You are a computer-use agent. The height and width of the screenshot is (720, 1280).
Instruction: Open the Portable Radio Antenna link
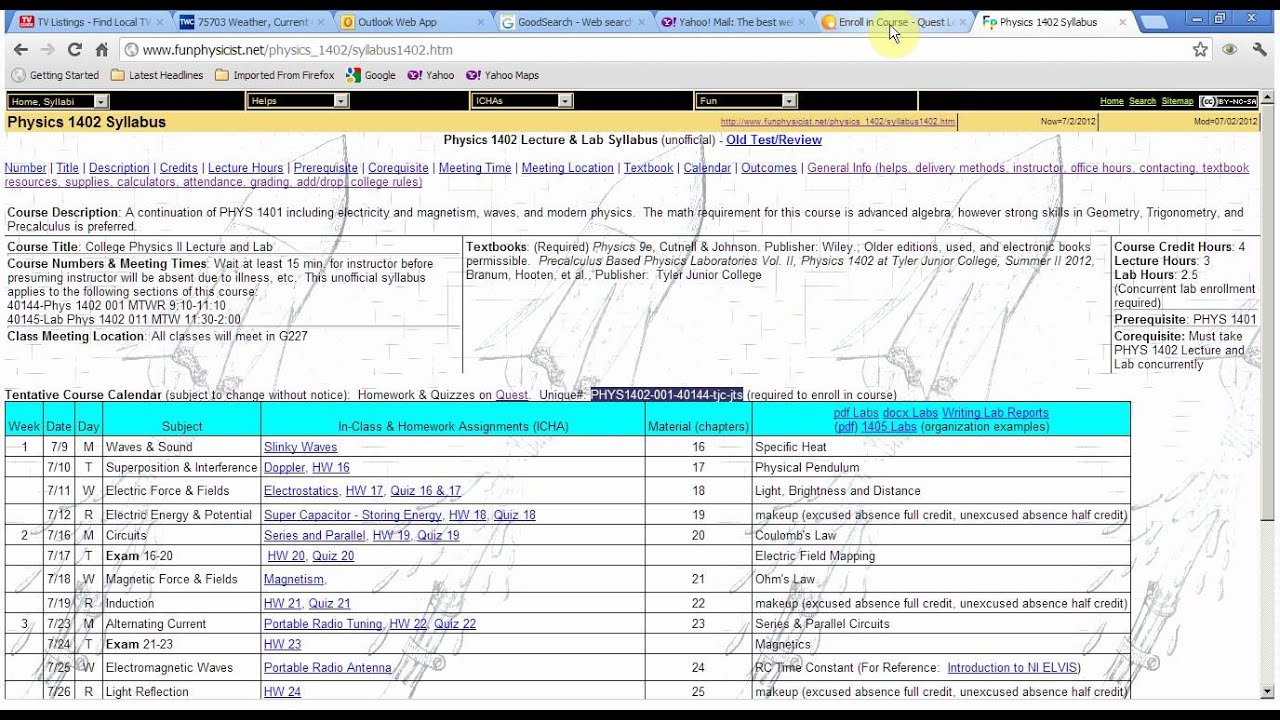pyautogui.click(x=327, y=668)
